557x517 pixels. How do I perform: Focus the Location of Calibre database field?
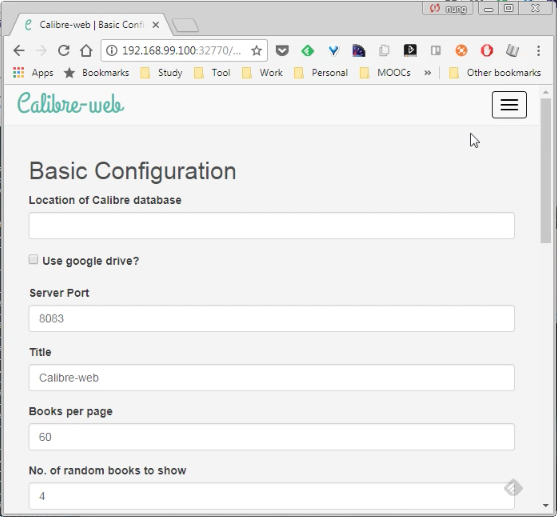271,226
